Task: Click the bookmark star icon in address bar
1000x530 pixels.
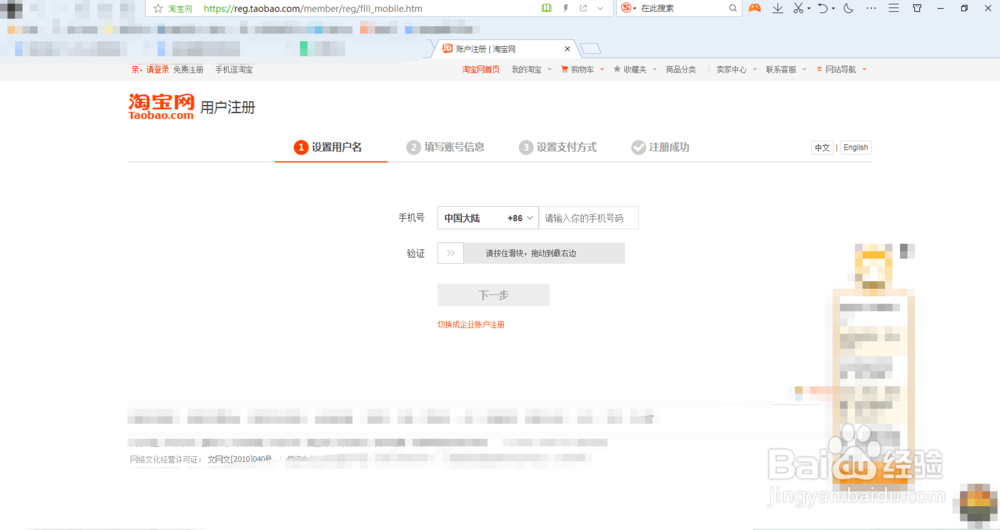Action: [x=158, y=8]
